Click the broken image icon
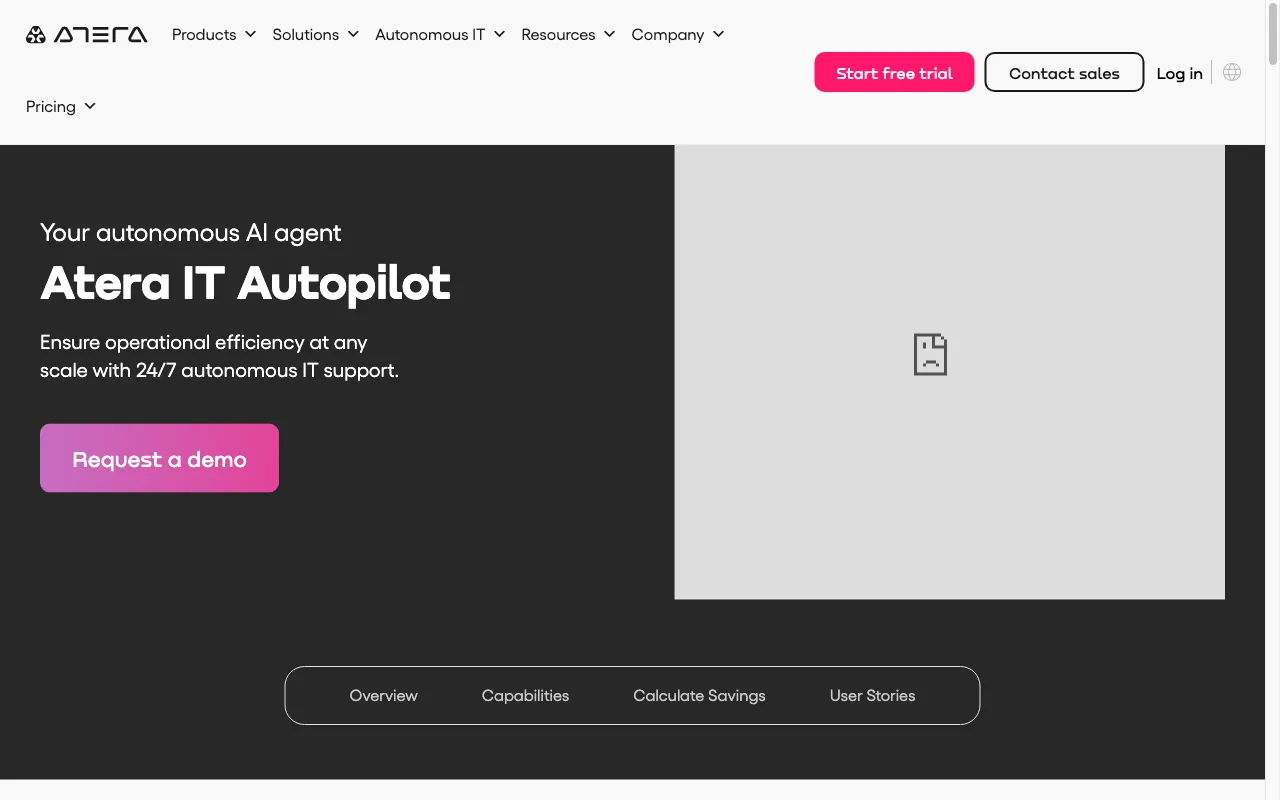 click(x=930, y=354)
